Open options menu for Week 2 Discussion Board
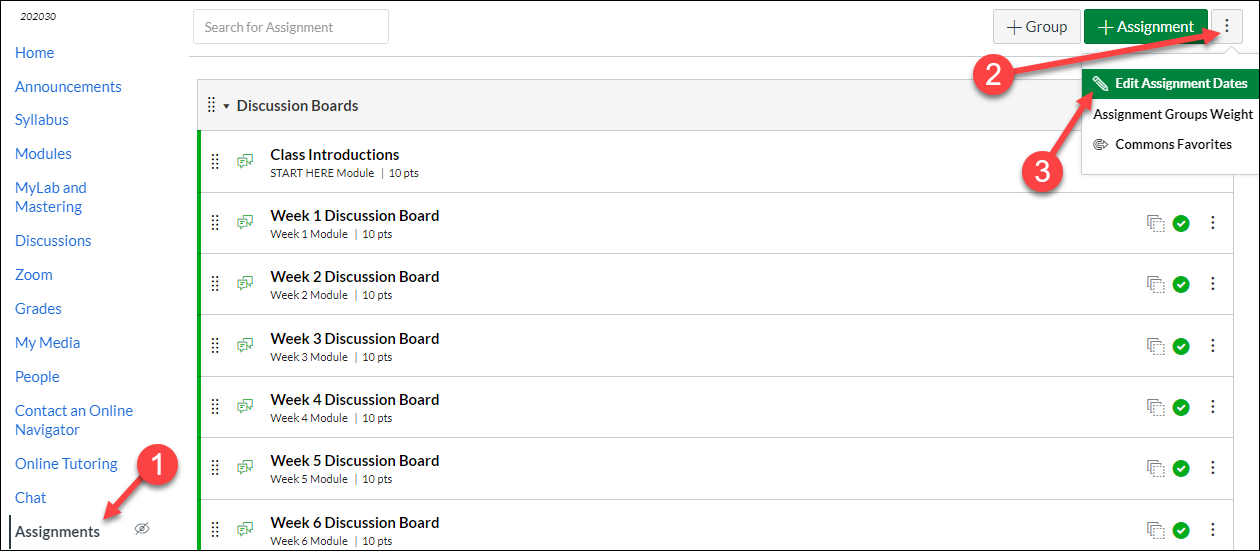The height and width of the screenshot is (551, 1260). 1213,284
